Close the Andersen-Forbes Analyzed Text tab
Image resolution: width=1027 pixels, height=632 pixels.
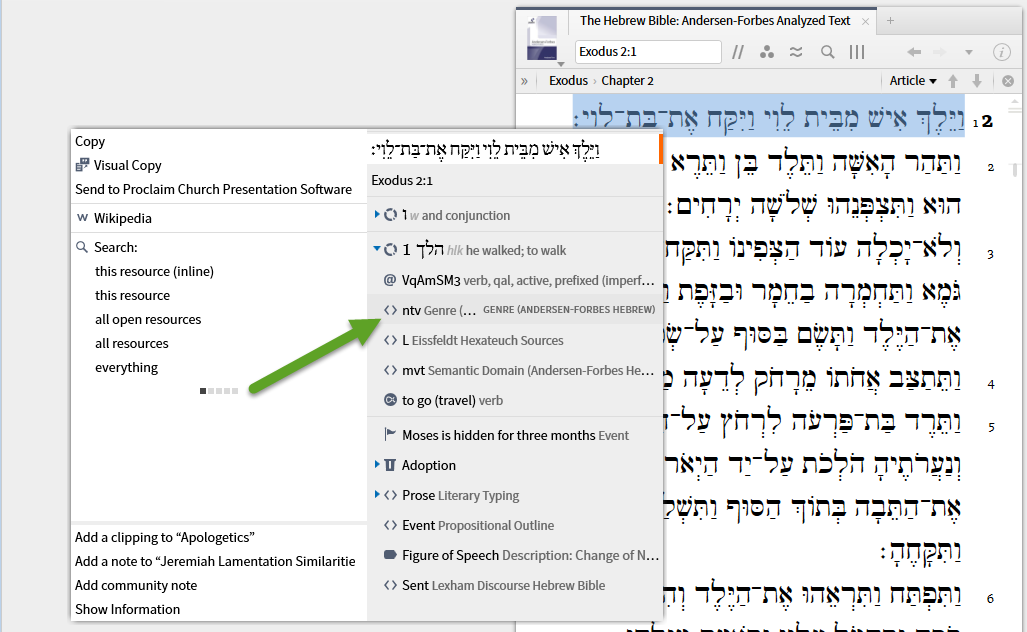[865, 22]
